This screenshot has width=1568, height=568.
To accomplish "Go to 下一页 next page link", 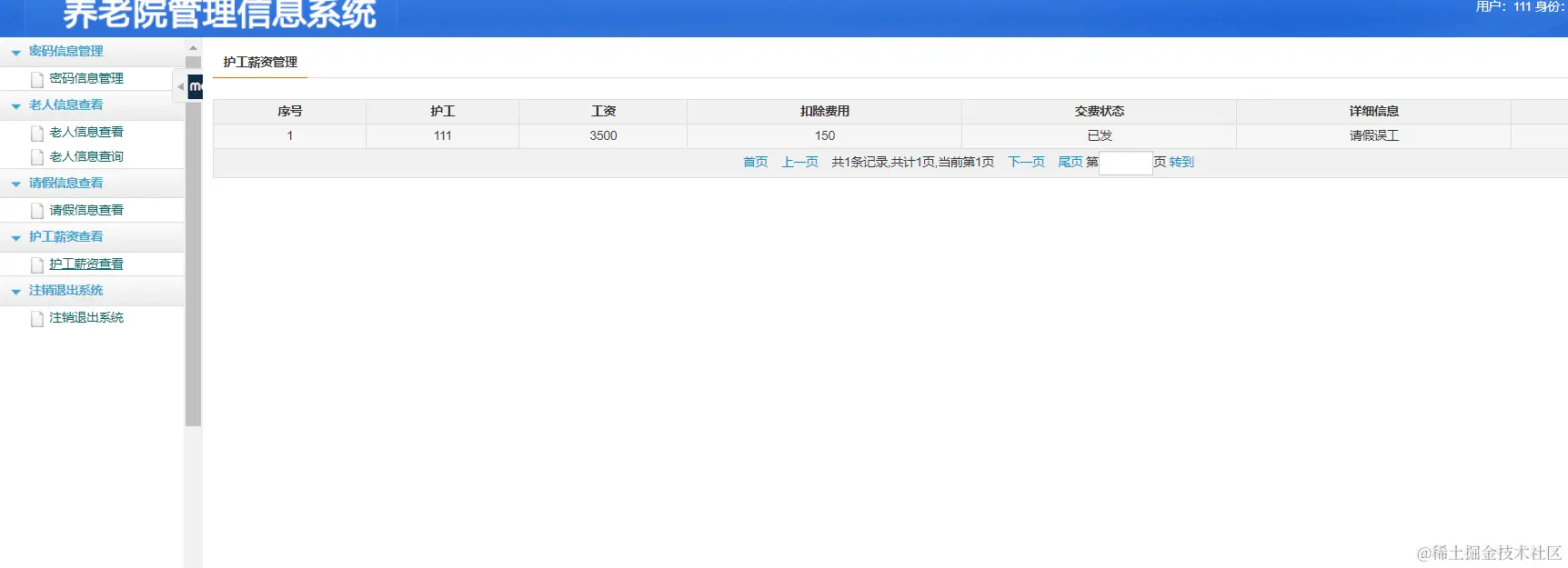I will coord(1026,162).
